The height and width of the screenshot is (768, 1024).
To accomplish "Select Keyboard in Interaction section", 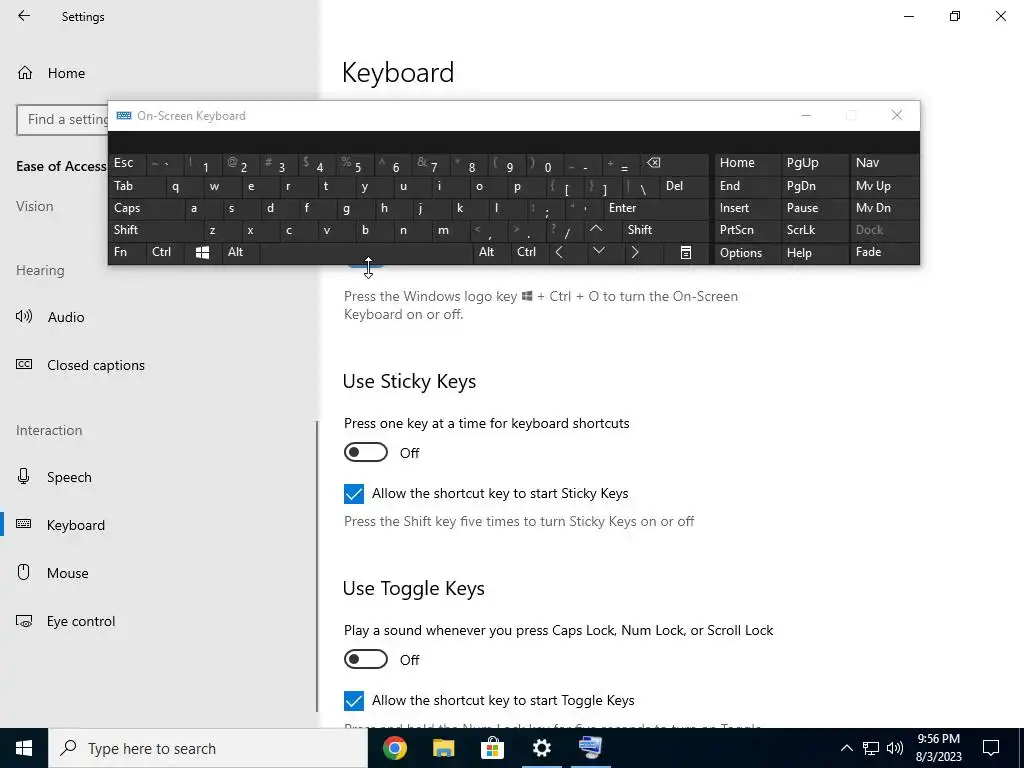I will [75, 525].
